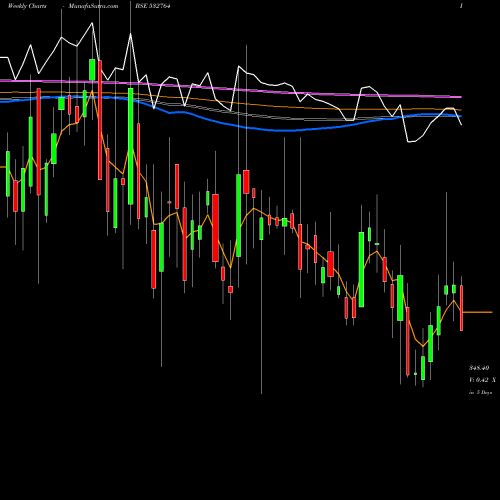Click the 'V: 0.42 X' volume text
The image size is (500, 500).
click(482, 380)
